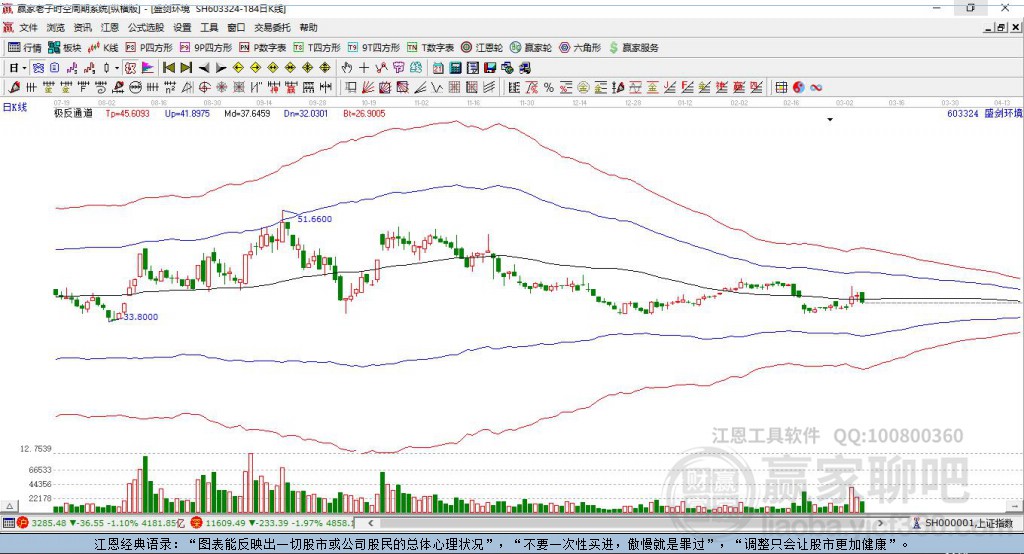This screenshot has height=554, width=1024.
Task: Select the pencil draw tool
Action: tap(14, 87)
